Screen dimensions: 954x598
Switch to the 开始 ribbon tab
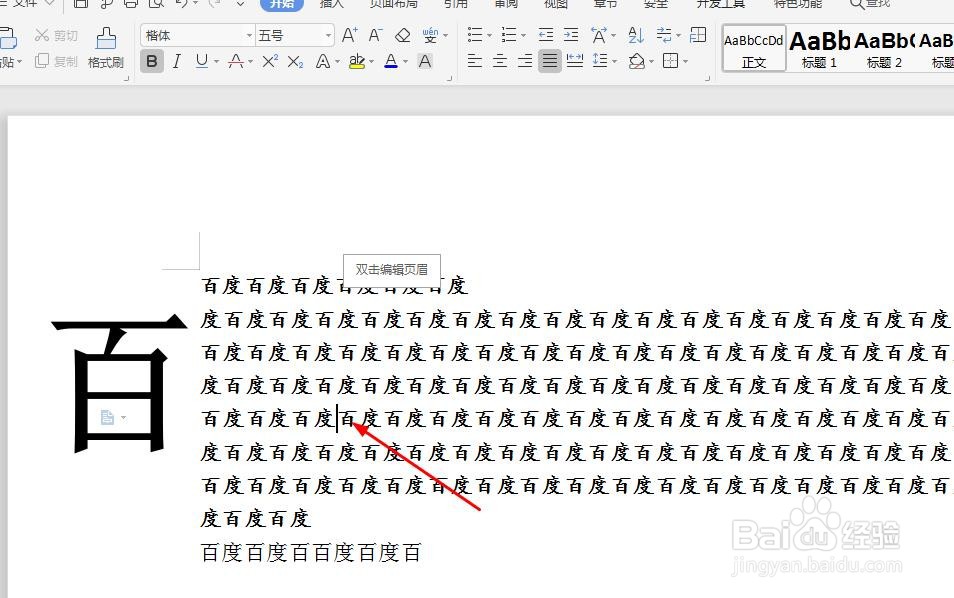[x=282, y=4]
